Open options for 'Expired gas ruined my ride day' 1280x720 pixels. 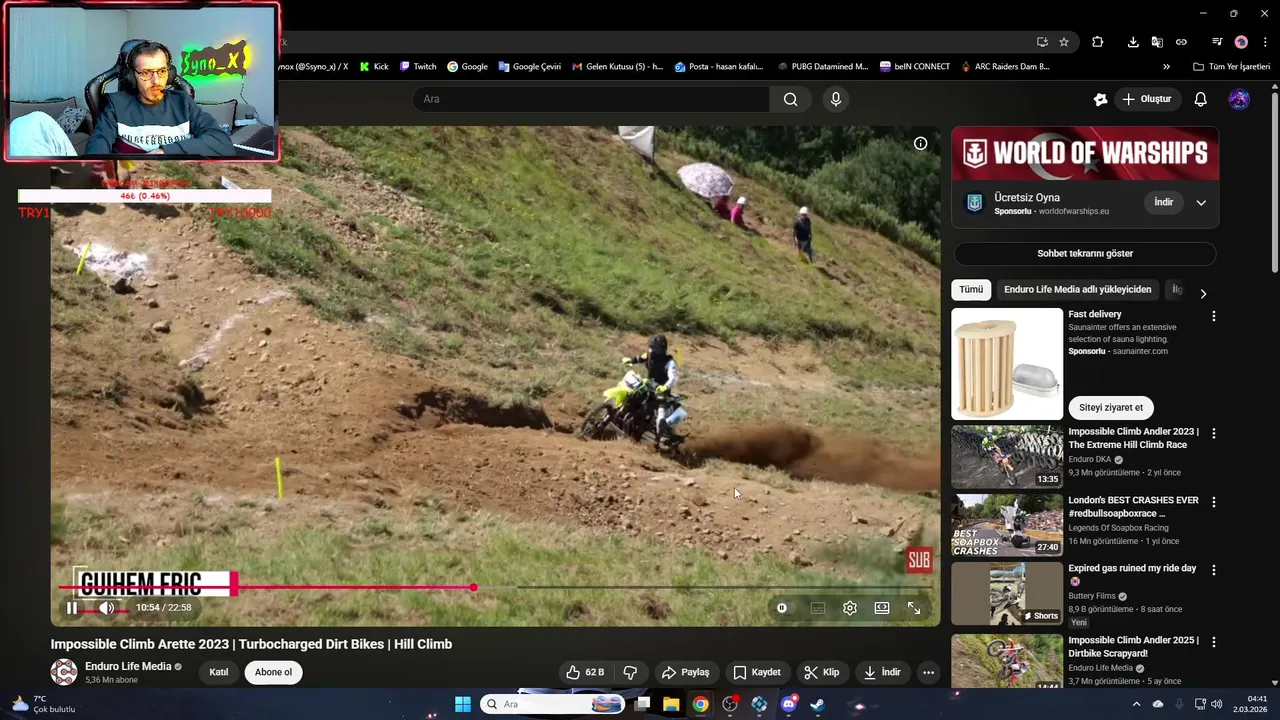[x=1214, y=570]
